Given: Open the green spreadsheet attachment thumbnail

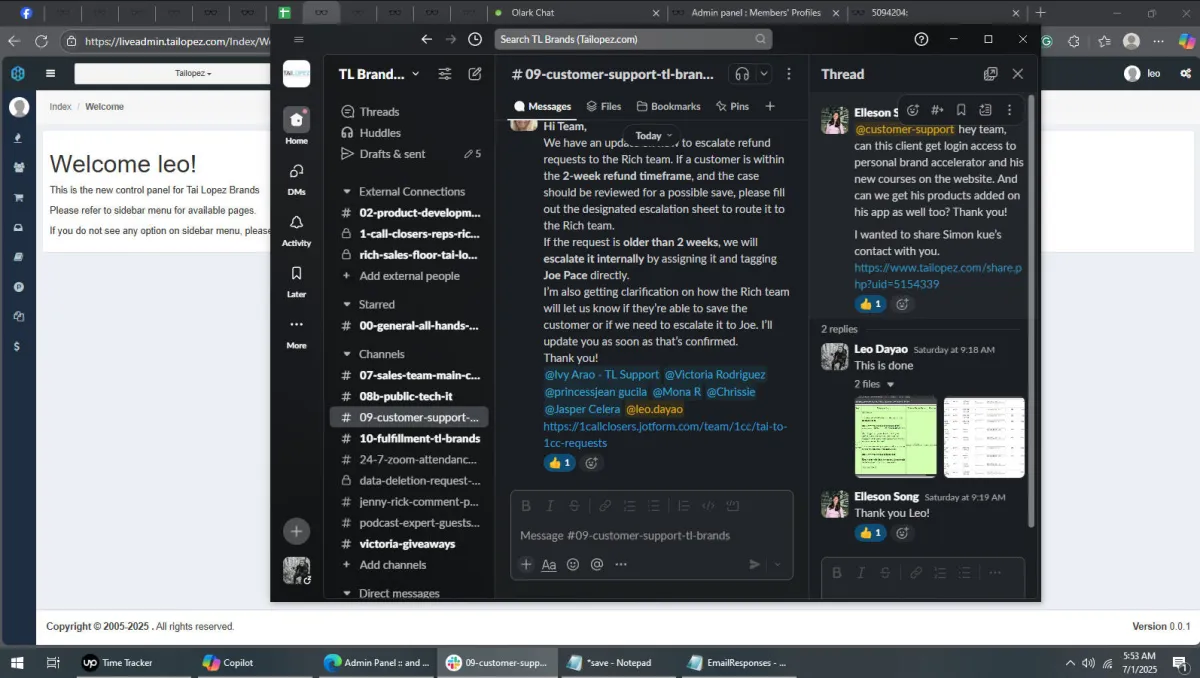Looking at the screenshot, I should coord(896,437).
